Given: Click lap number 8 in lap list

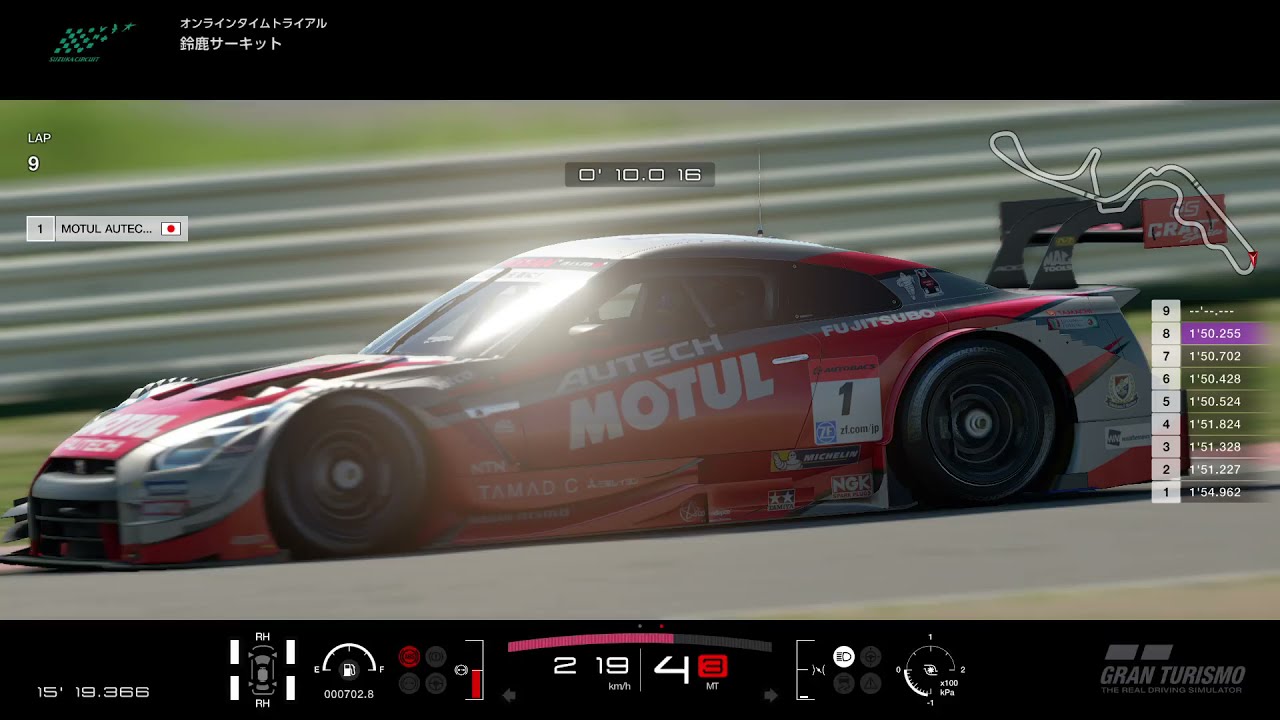Looking at the screenshot, I should point(1166,334).
